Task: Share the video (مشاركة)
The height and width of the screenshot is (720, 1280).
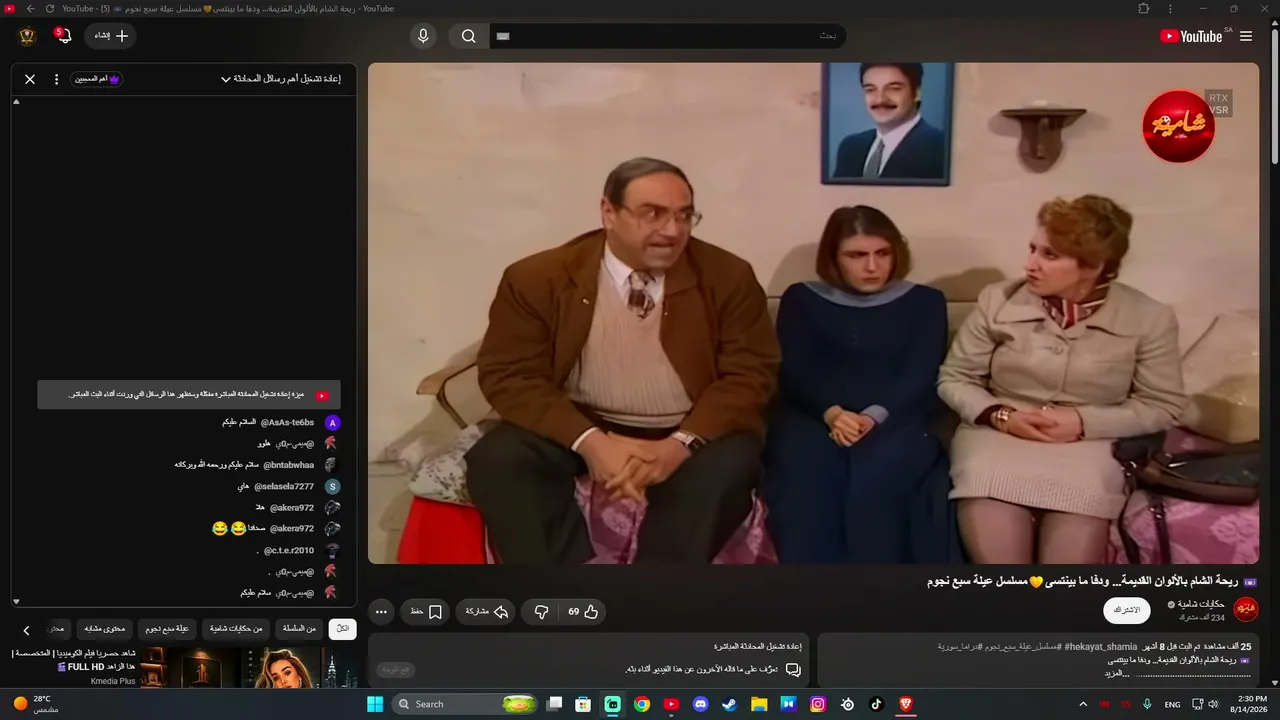Action: pos(486,611)
